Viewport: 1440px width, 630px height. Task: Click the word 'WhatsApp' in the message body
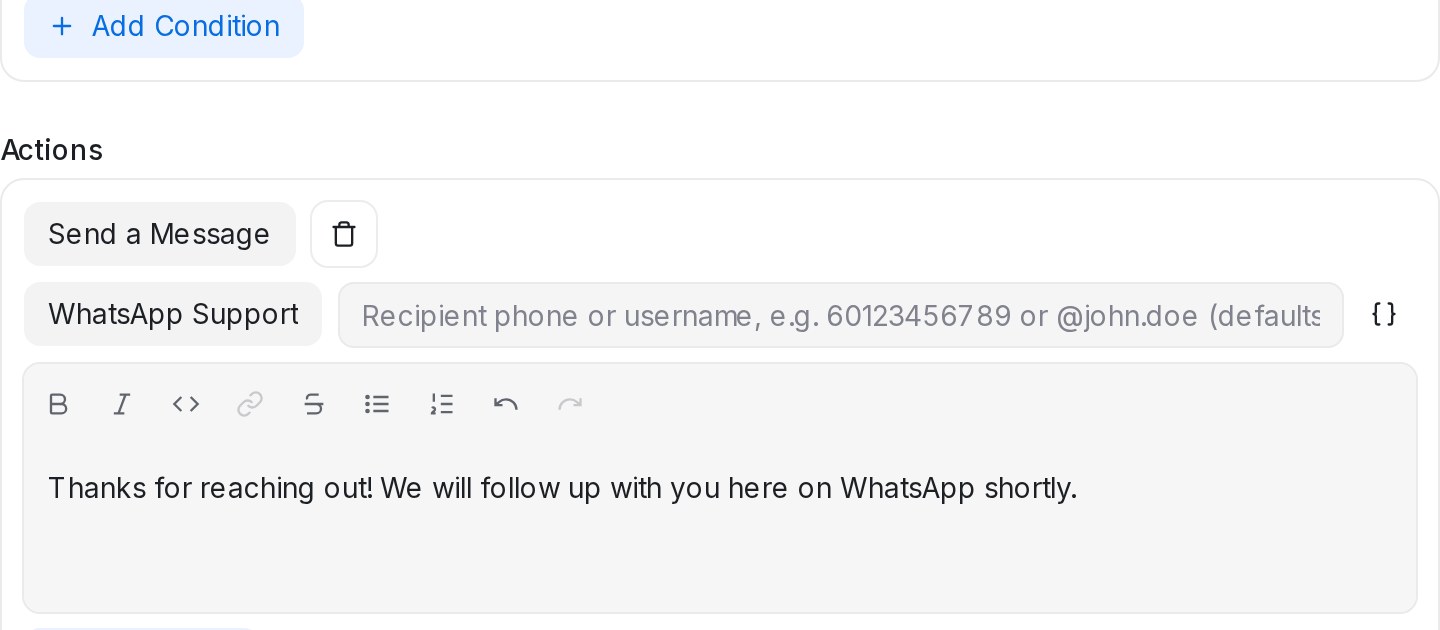[908, 488]
